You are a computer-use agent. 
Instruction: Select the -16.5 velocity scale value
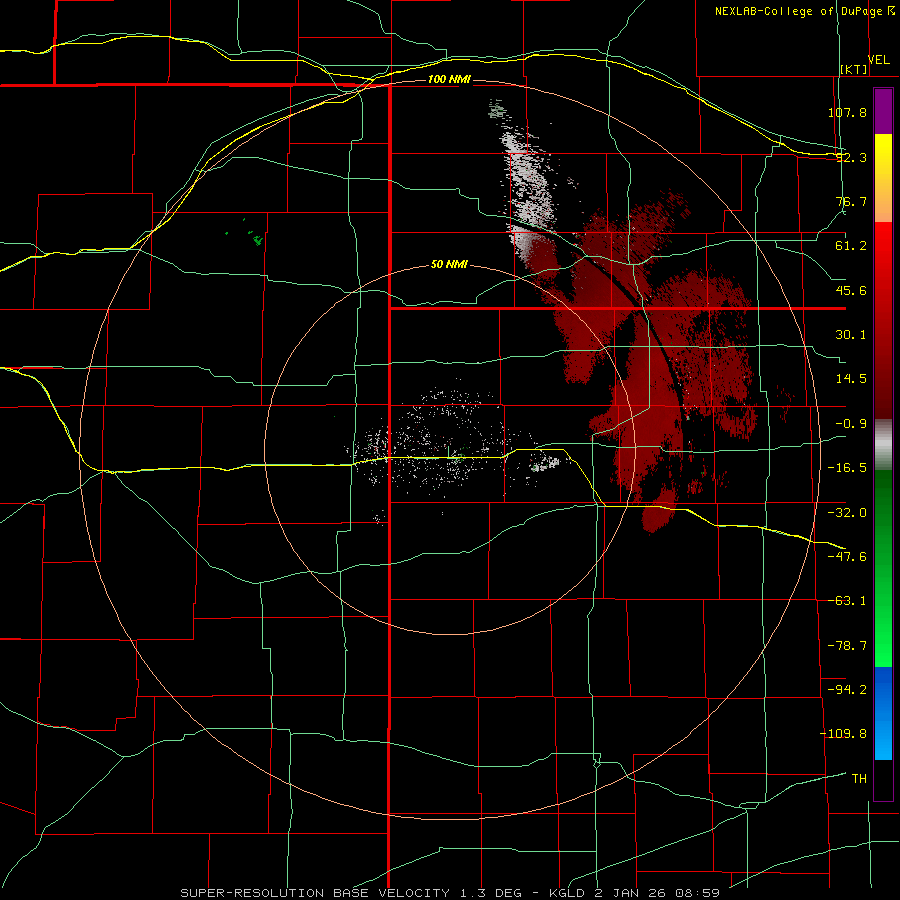847,468
